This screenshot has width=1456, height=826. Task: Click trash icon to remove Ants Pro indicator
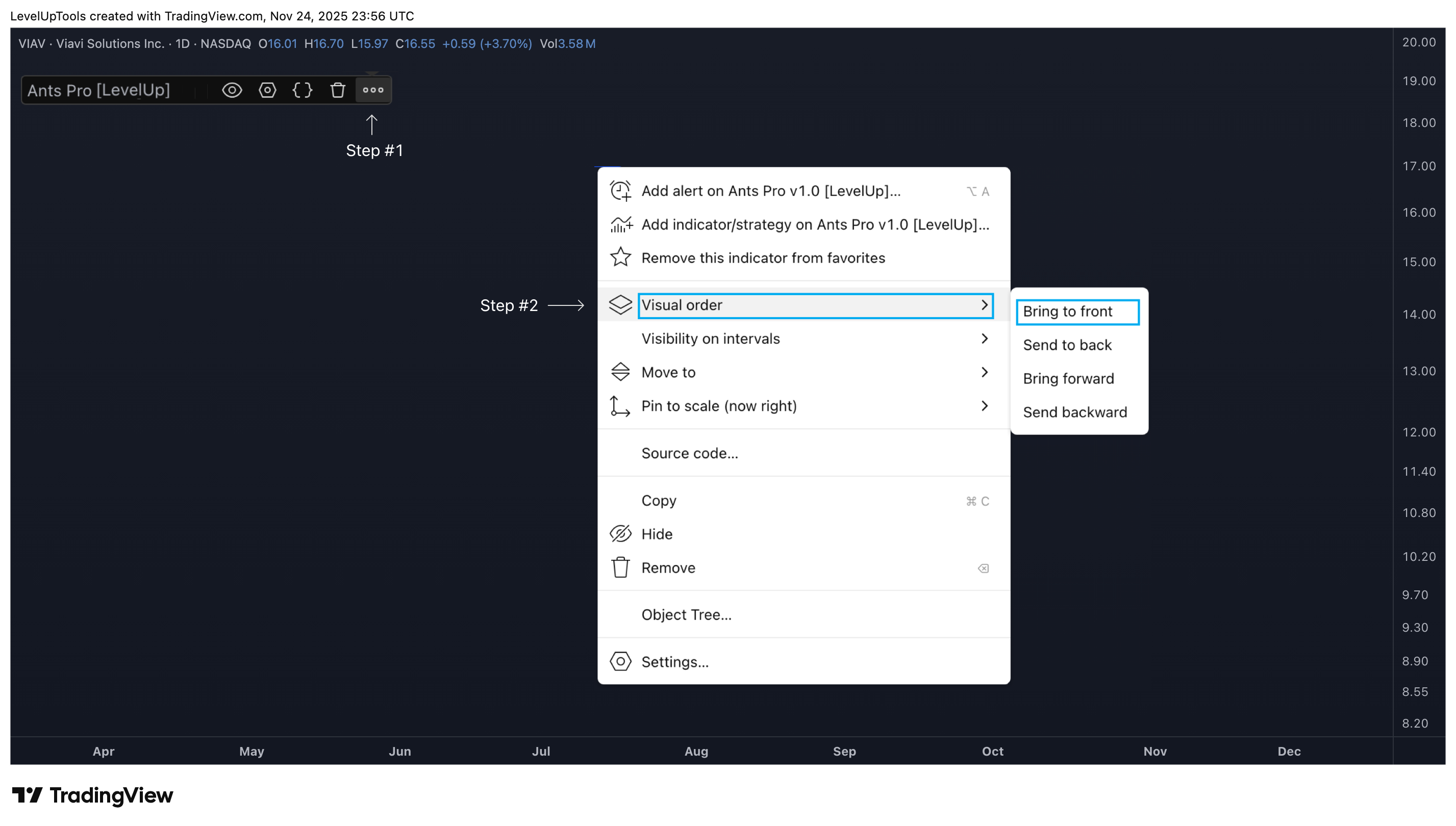pyautogui.click(x=338, y=90)
